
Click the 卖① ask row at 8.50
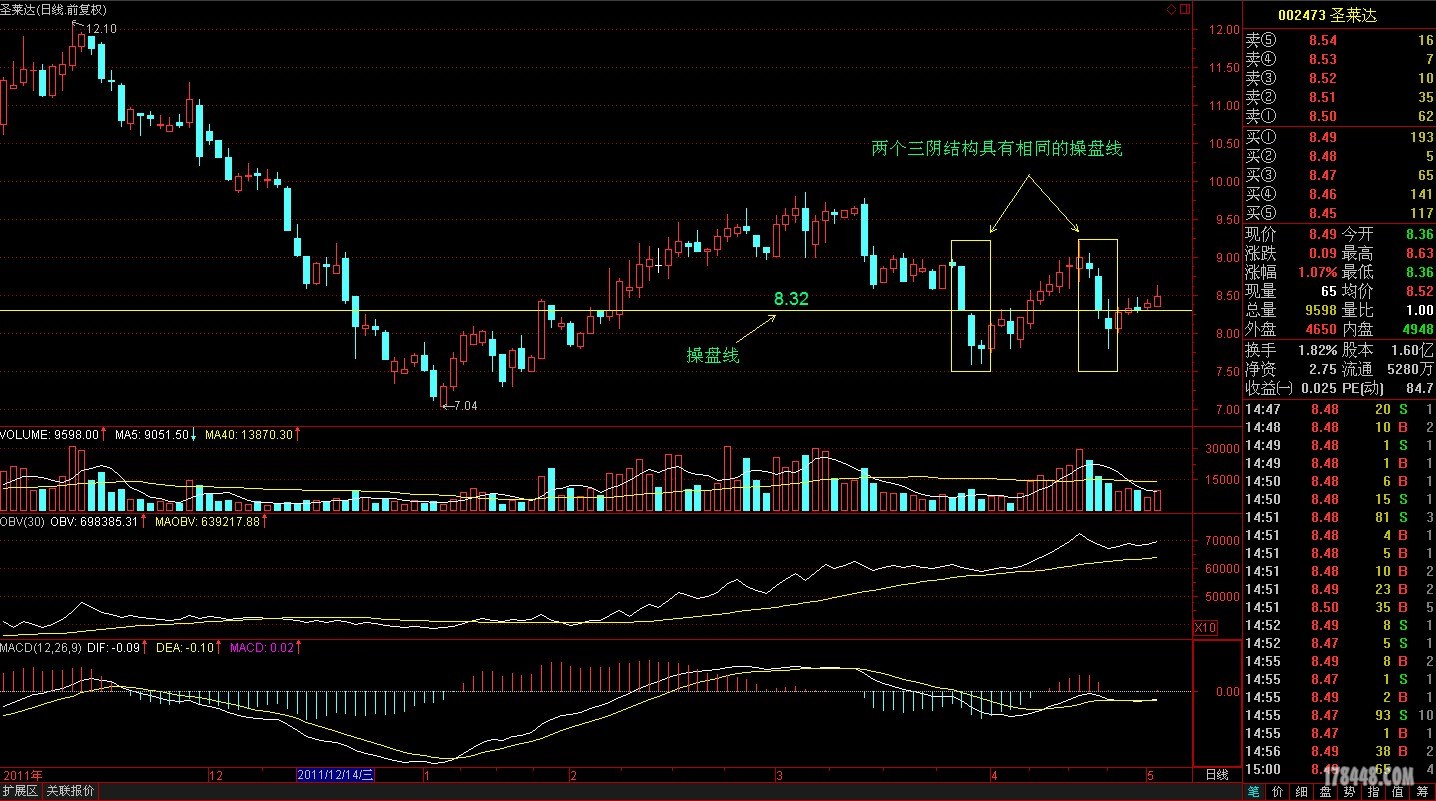pos(1339,116)
